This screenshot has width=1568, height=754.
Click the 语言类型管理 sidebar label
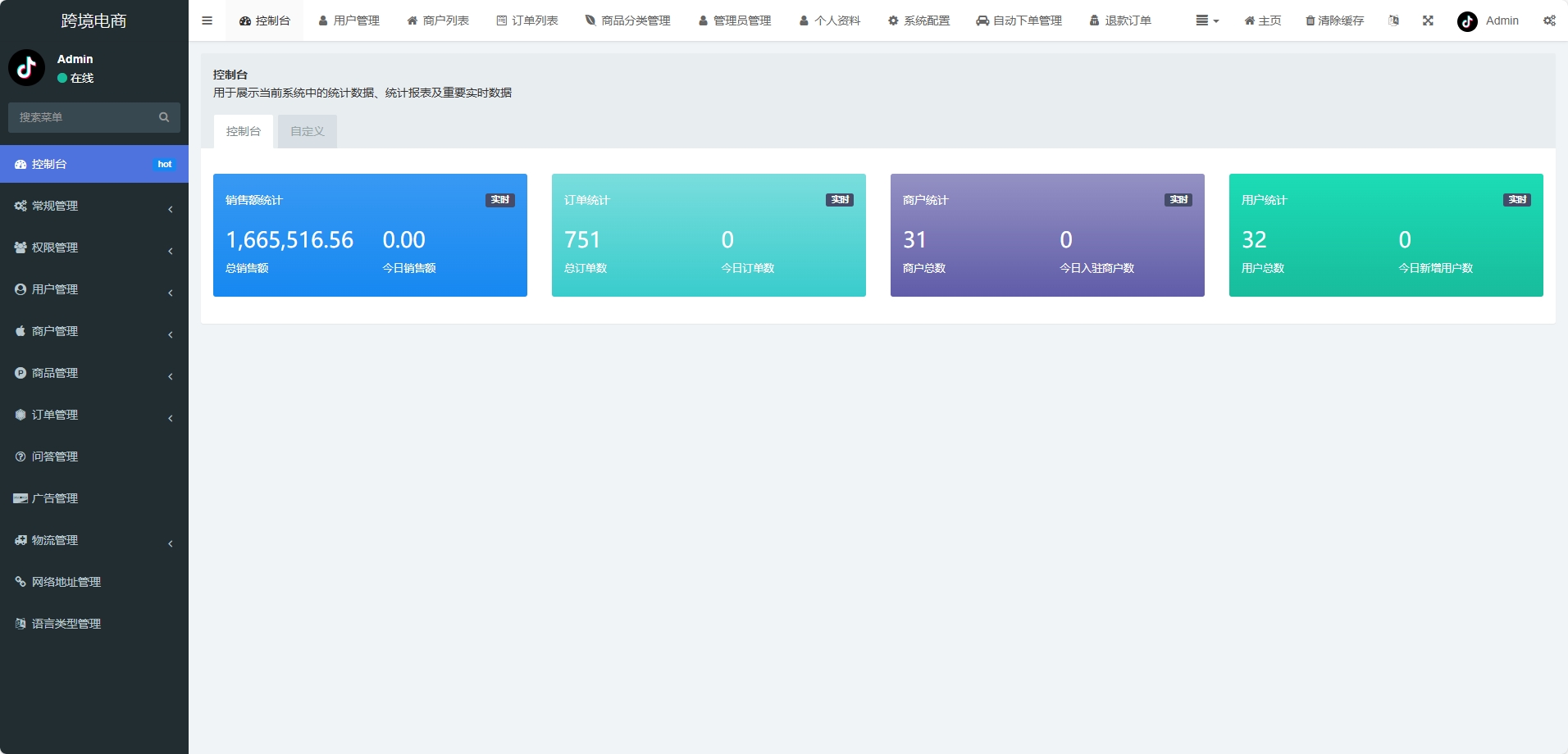point(66,624)
